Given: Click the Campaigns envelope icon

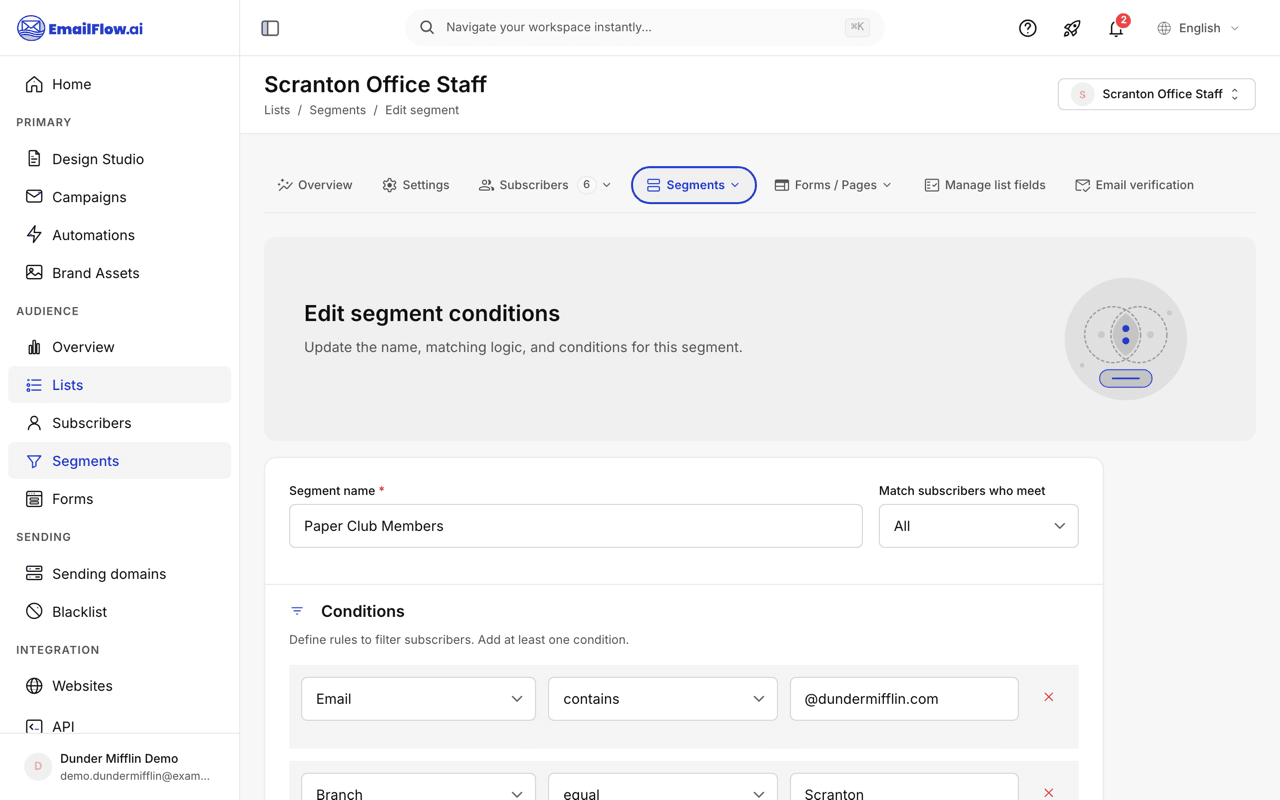Looking at the screenshot, I should 34,197.
